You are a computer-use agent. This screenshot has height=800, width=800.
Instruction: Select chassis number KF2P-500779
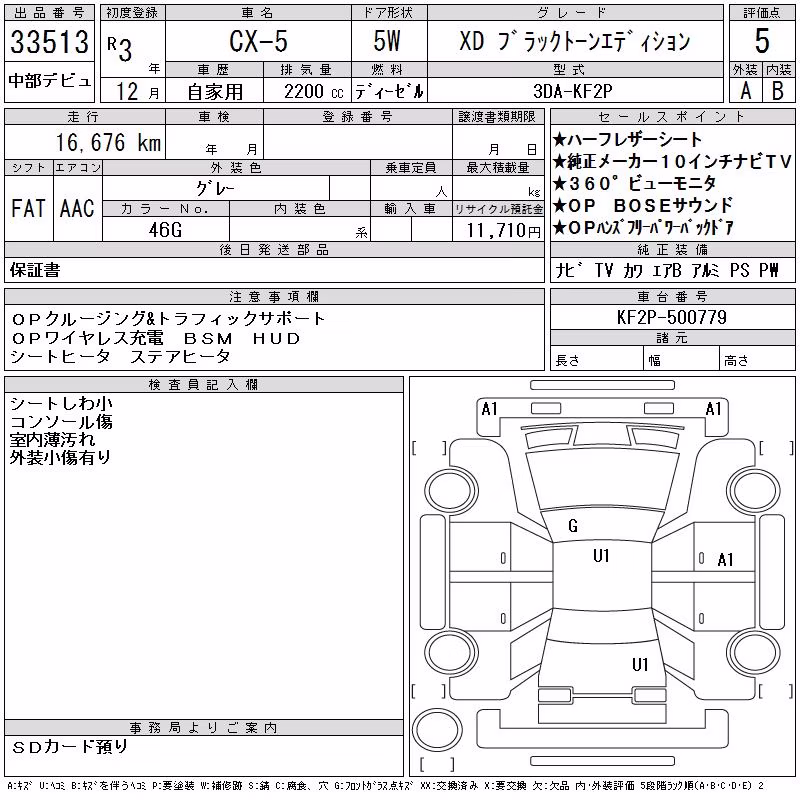click(x=671, y=317)
